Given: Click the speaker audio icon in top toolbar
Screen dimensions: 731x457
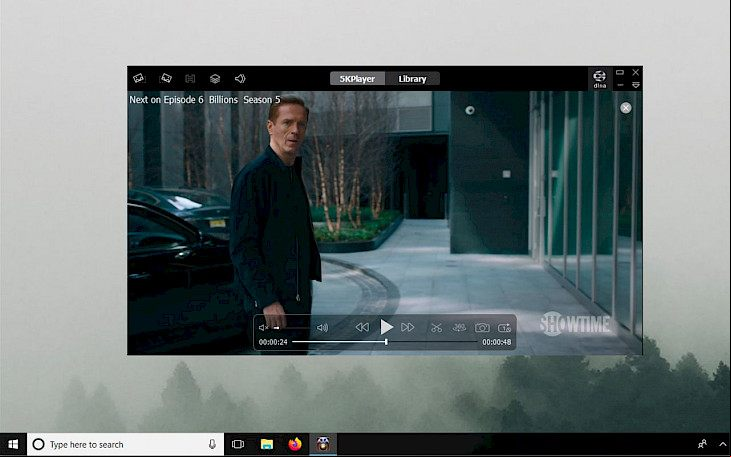Looking at the screenshot, I should (x=240, y=78).
